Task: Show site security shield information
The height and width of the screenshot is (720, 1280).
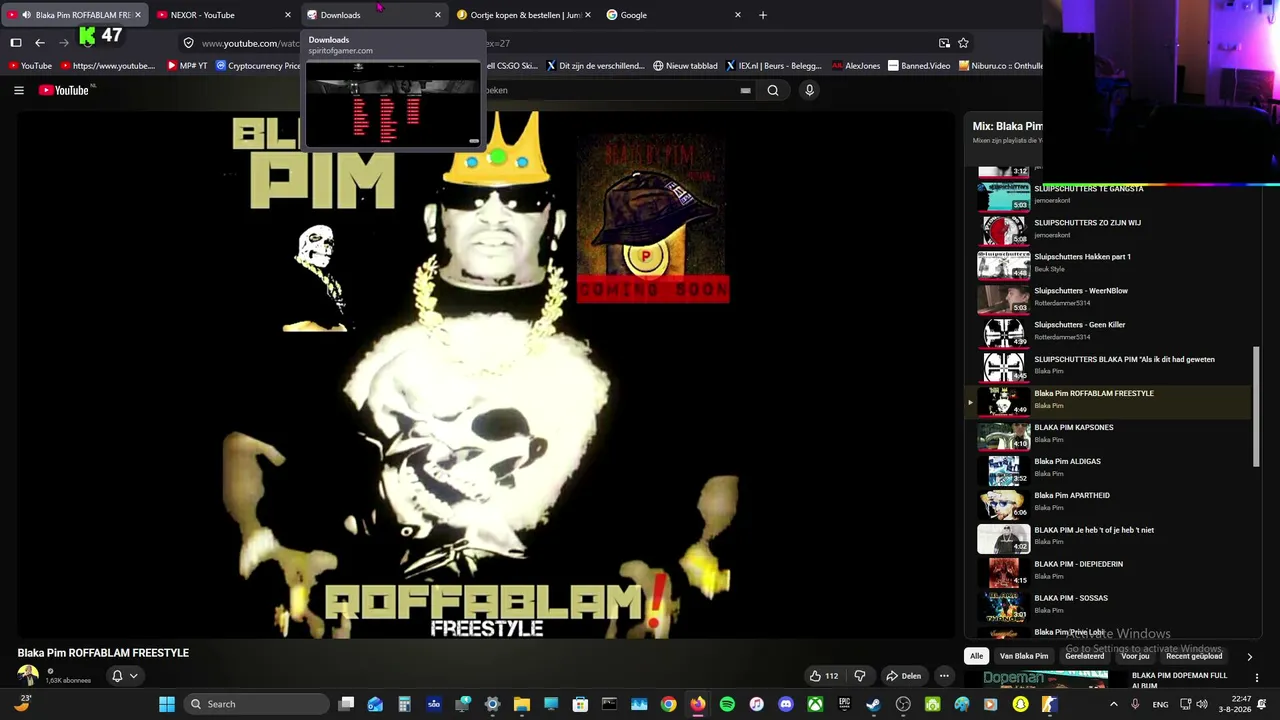Action: coord(188,43)
